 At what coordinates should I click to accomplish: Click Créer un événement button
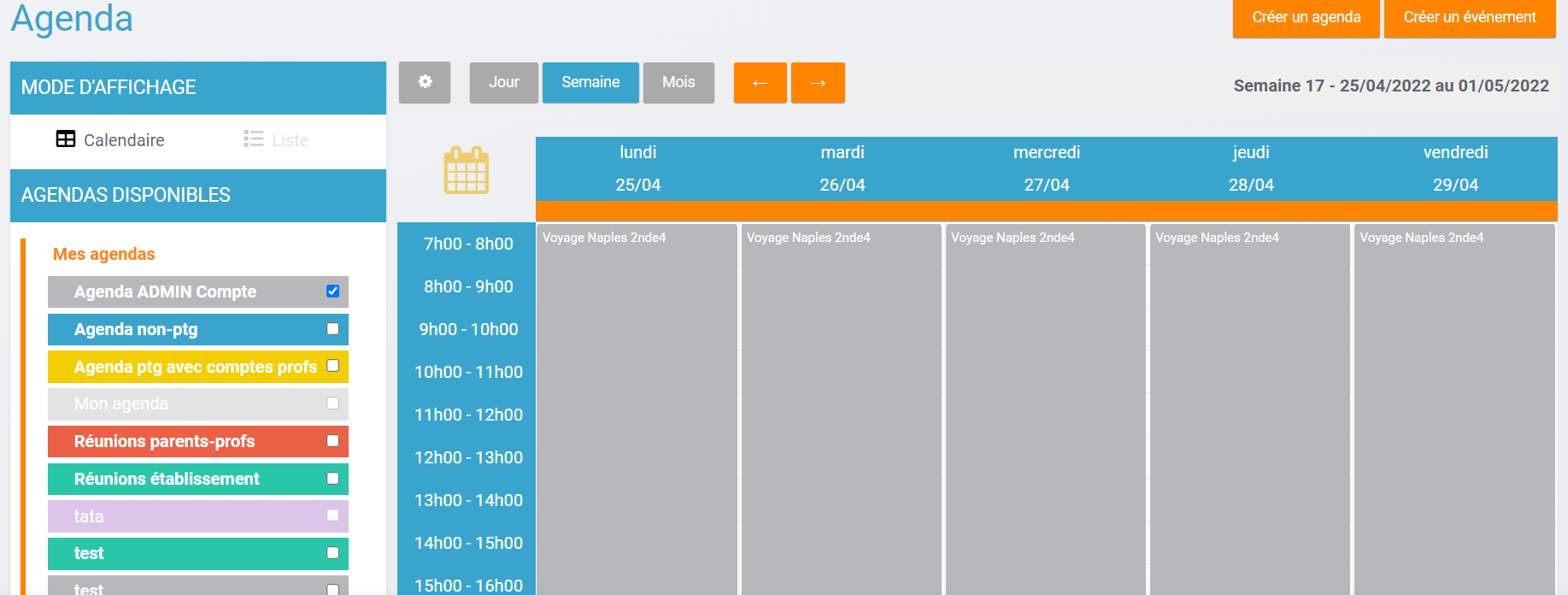coord(1469,18)
